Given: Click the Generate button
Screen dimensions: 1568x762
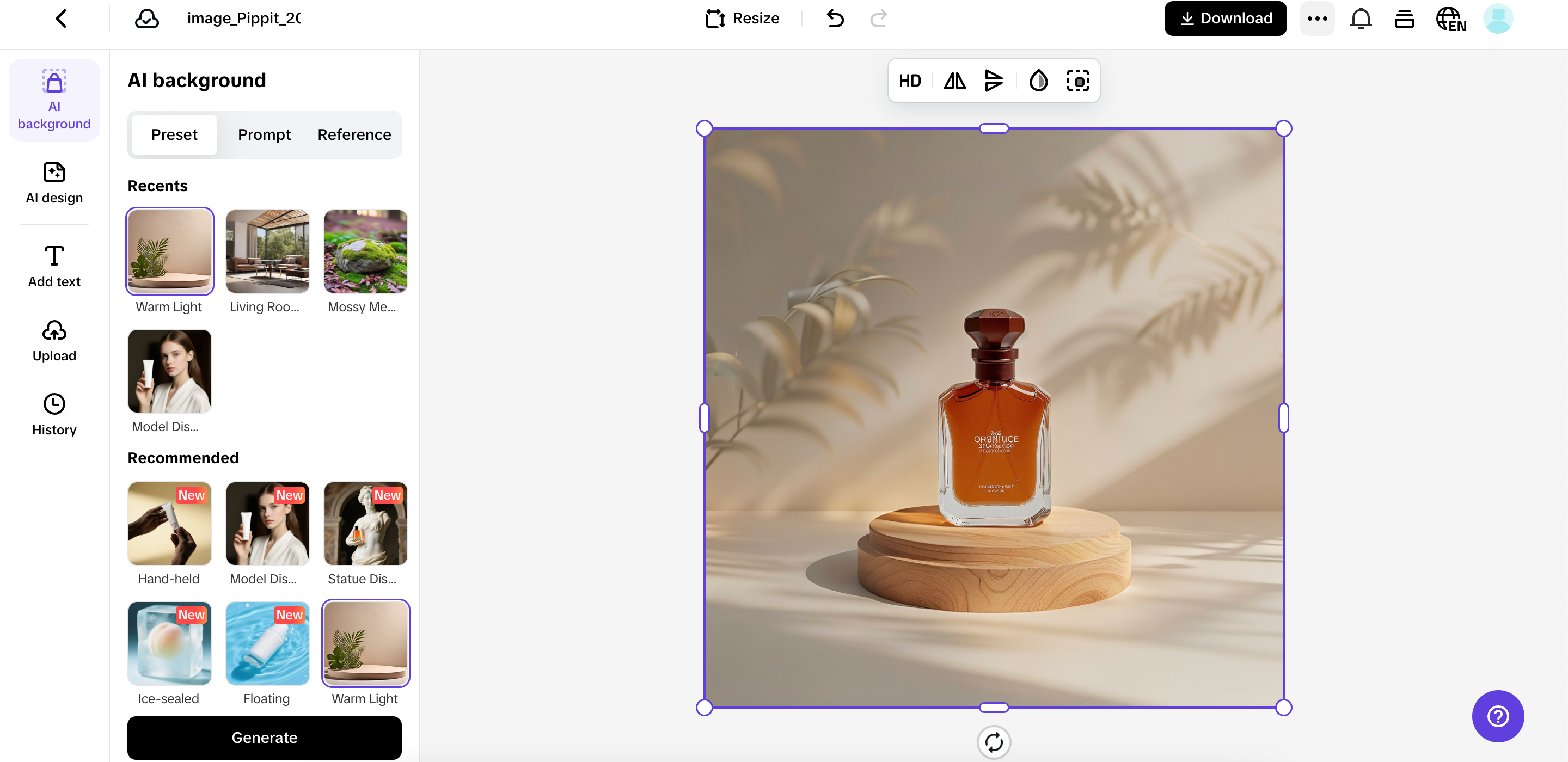Looking at the screenshot, I should pos(264,737).
